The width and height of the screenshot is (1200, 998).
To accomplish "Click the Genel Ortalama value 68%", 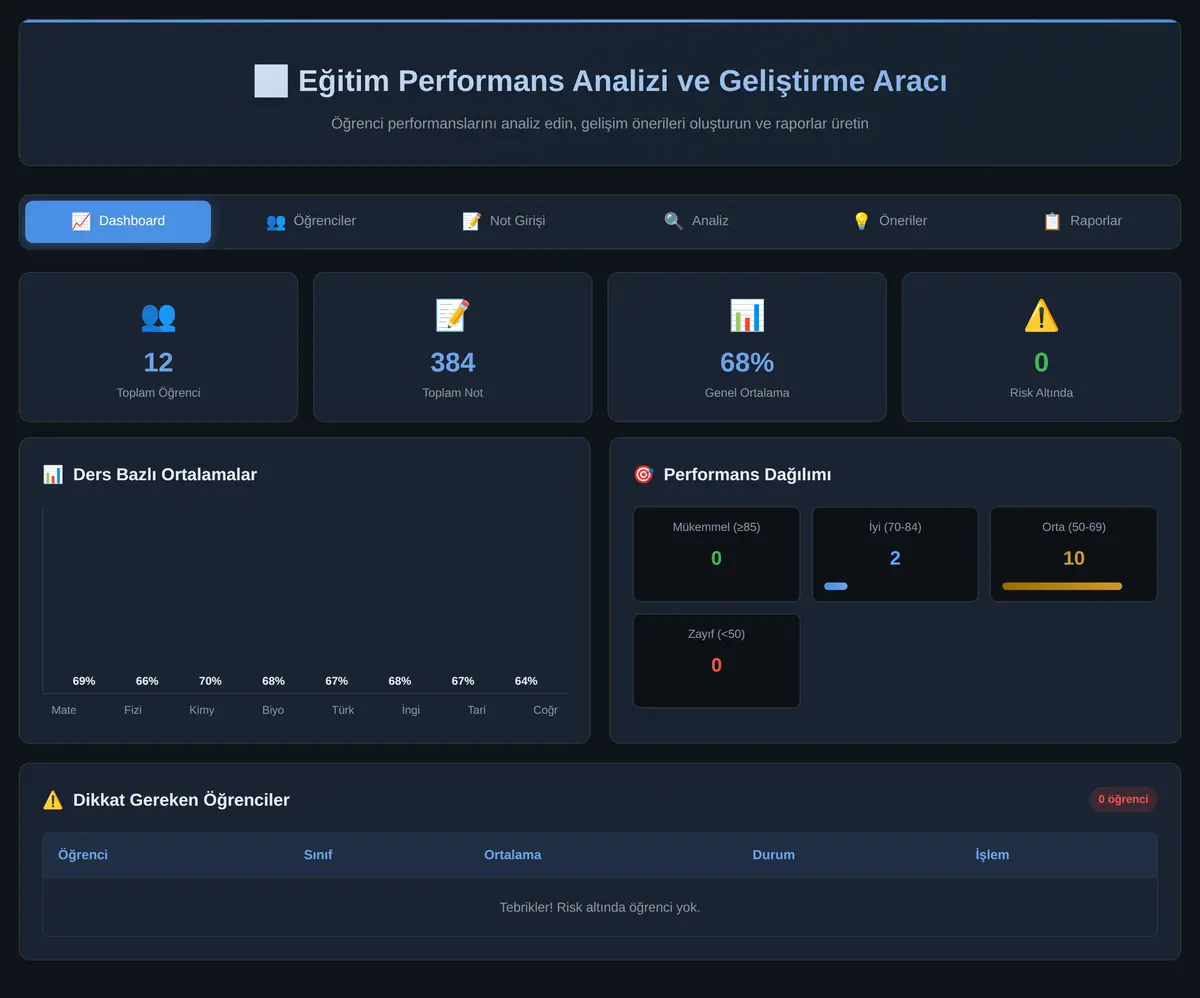I will pos(747,362).
